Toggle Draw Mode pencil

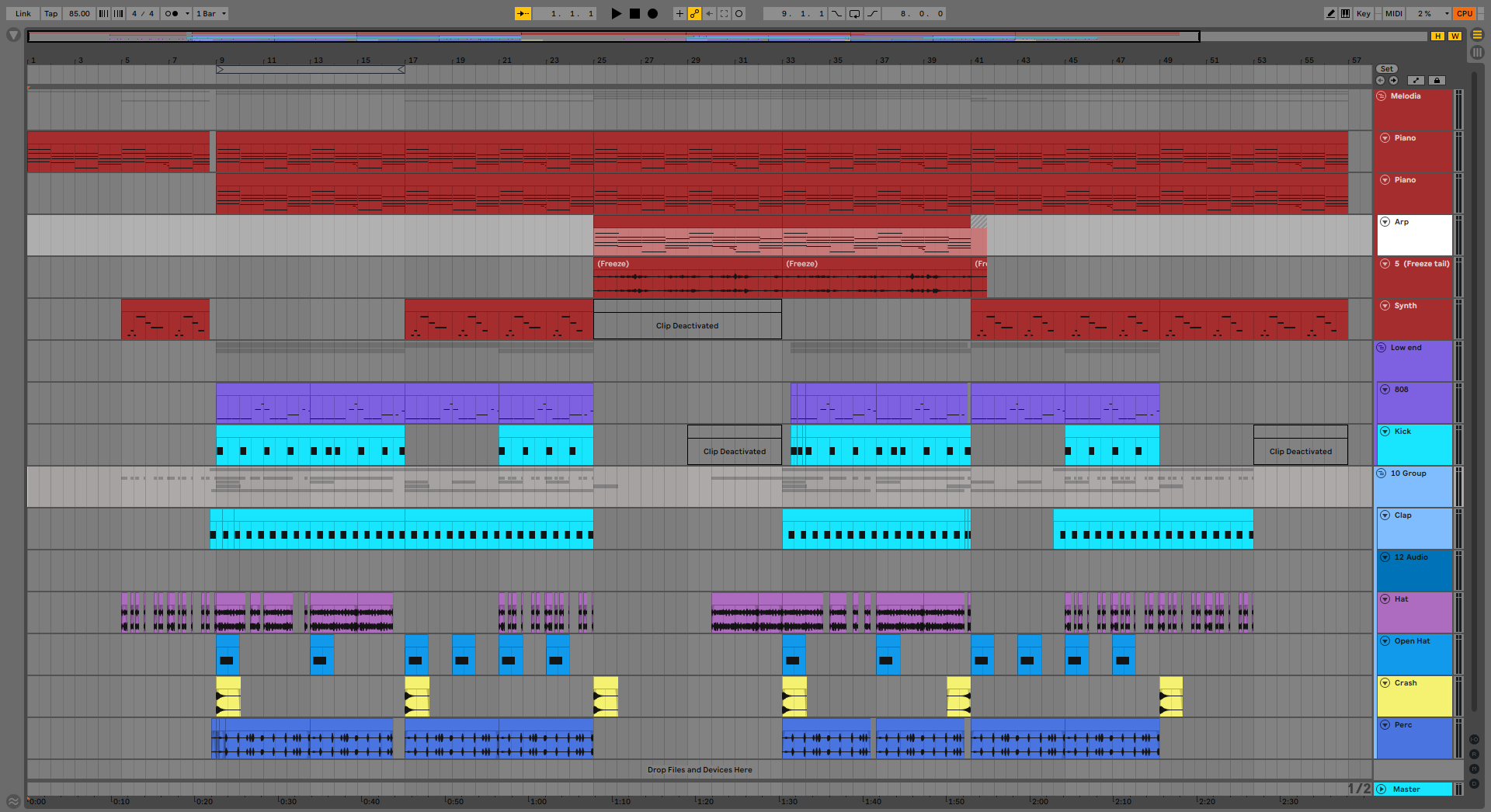(x=1331, y=13)
